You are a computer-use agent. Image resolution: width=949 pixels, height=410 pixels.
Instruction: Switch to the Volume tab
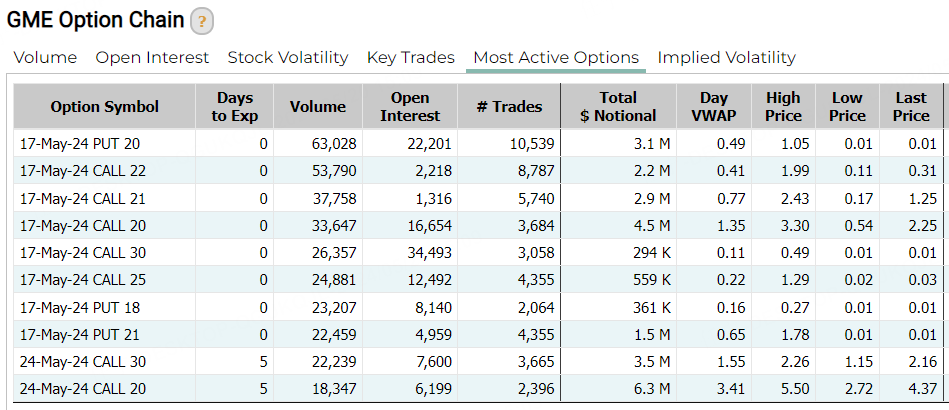coord(45,58)
